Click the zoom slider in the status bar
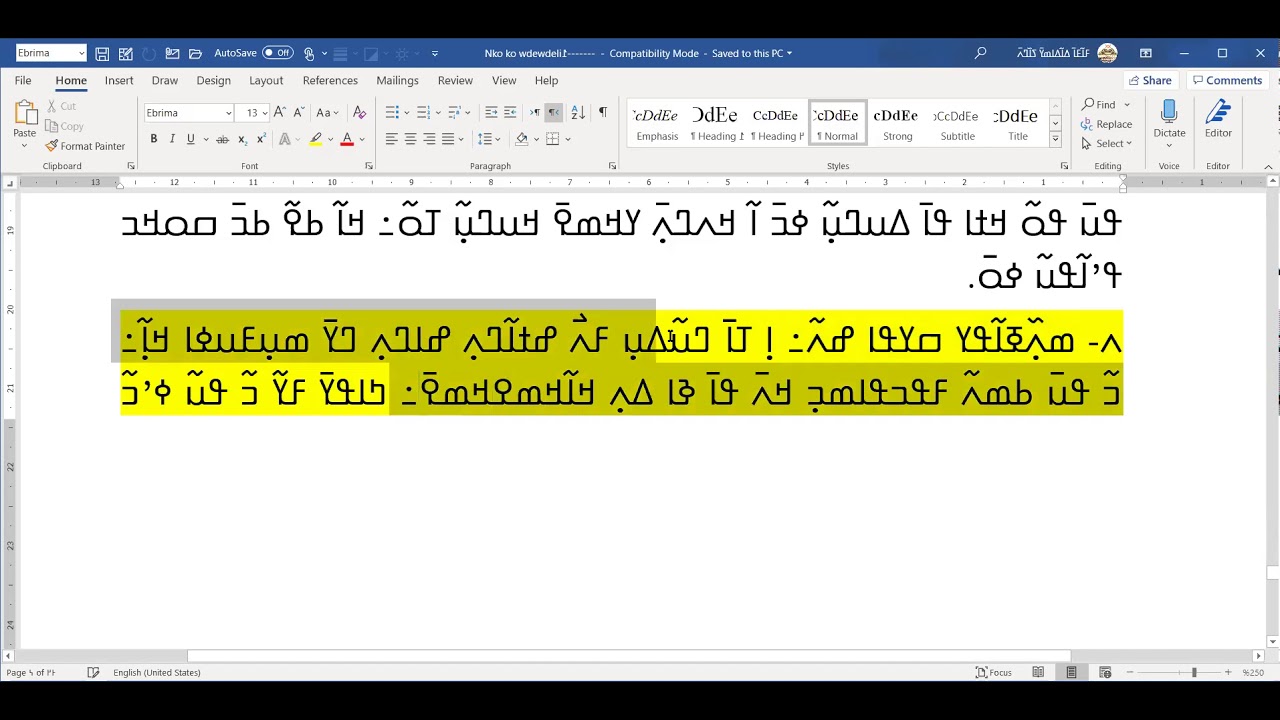 coord(1193,672)
